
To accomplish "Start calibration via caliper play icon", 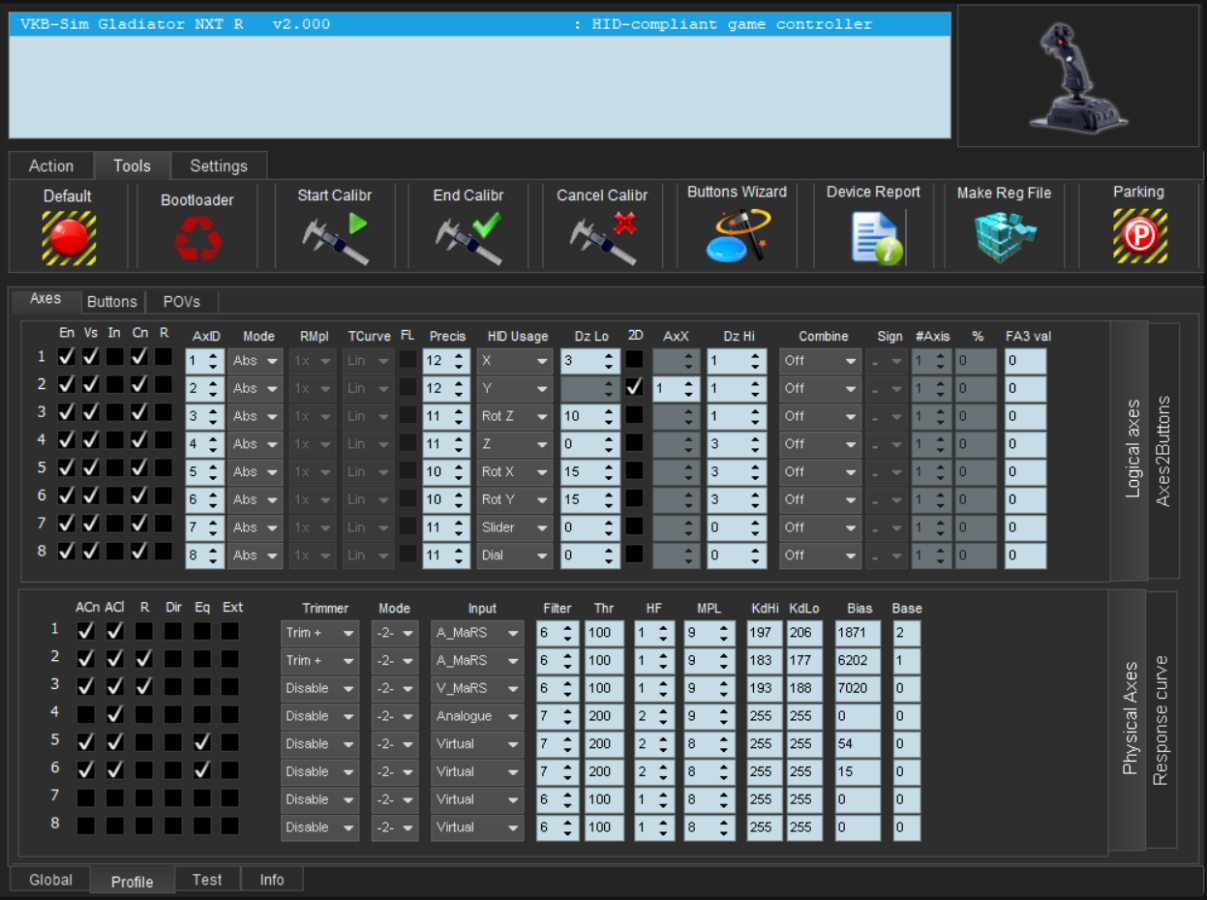I will point(335,238).
